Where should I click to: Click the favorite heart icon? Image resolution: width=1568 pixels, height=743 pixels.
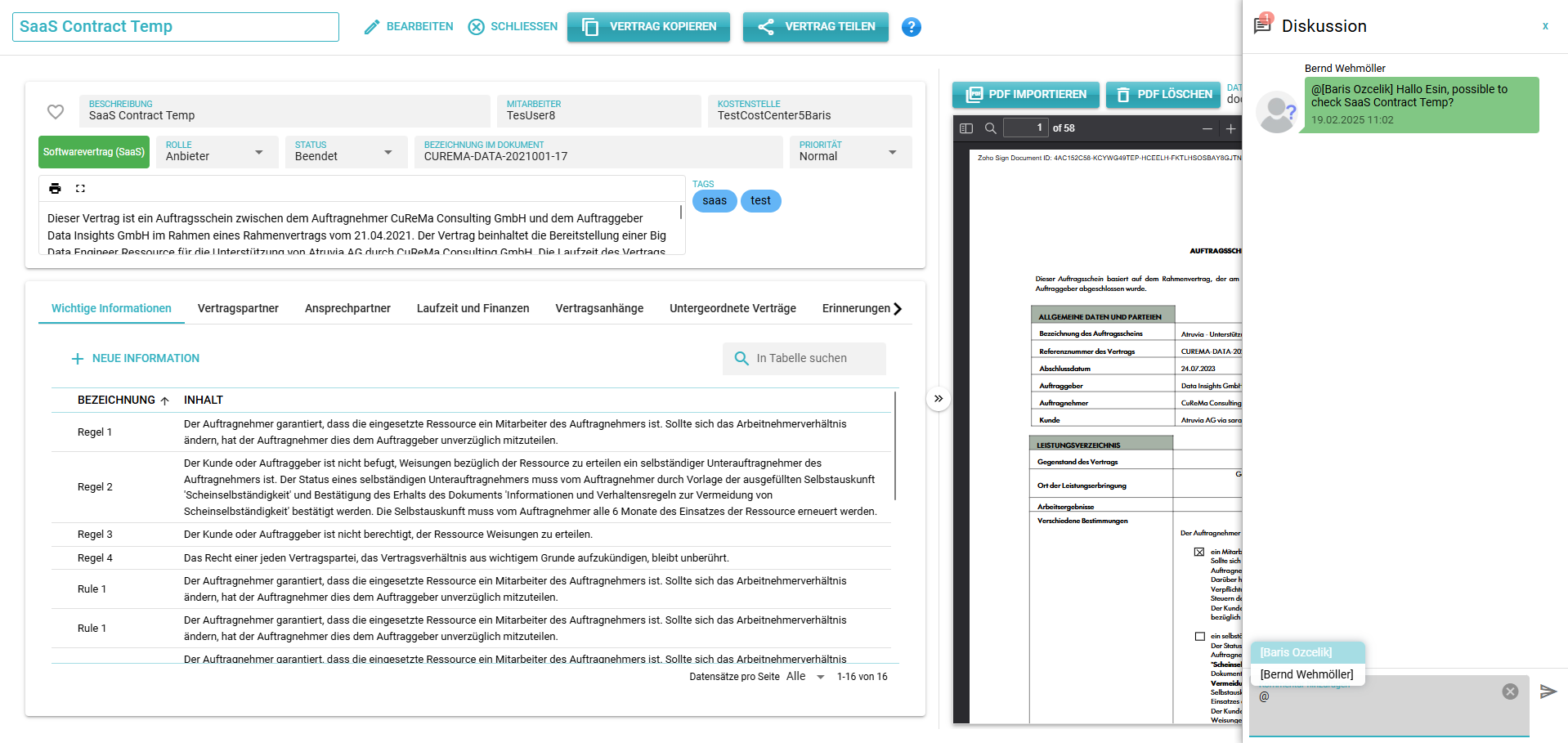(56, 112)
